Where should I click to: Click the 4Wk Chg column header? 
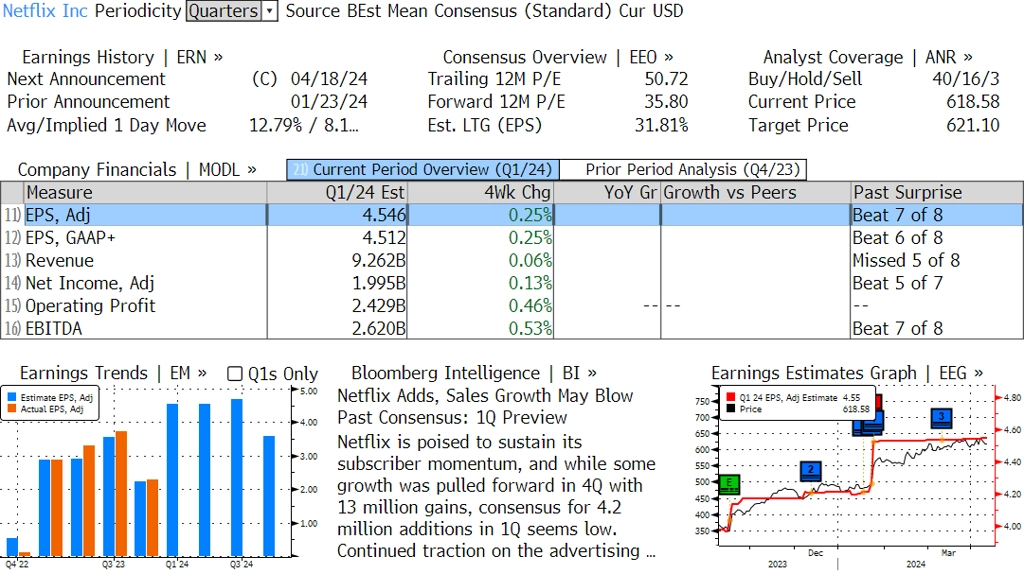point(480,193)
